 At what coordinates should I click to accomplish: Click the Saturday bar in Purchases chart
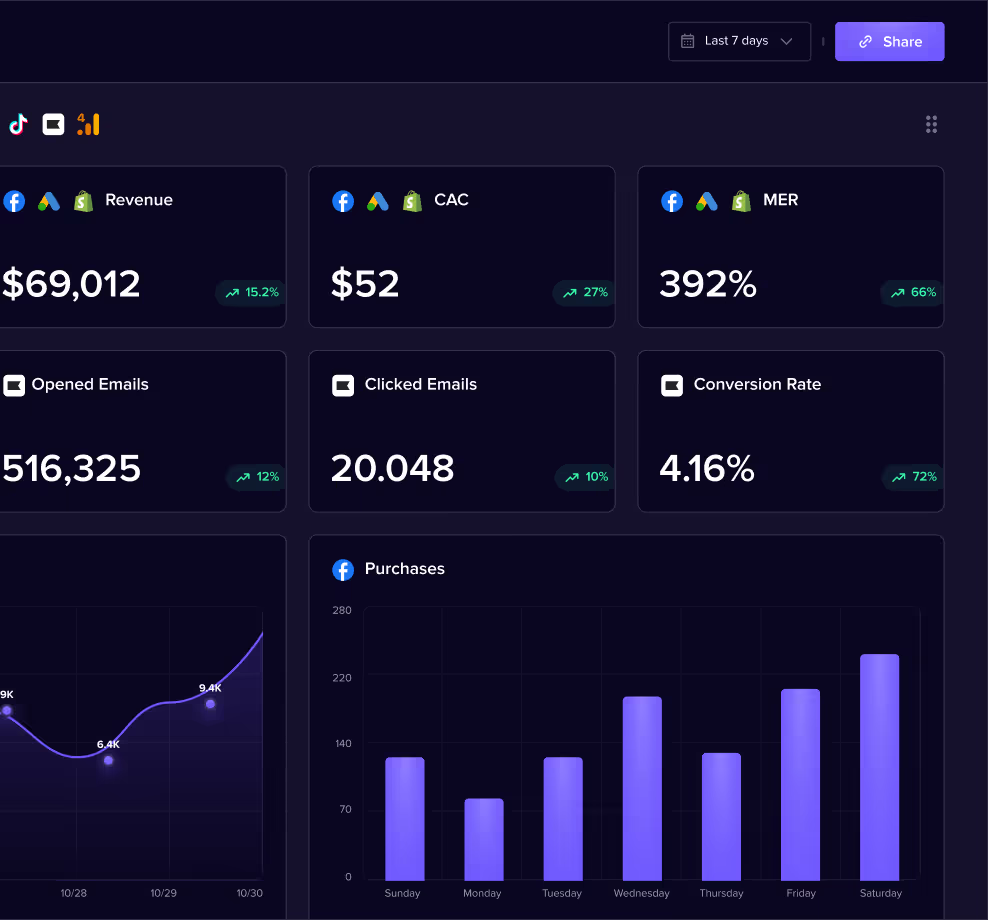(880, 768)
